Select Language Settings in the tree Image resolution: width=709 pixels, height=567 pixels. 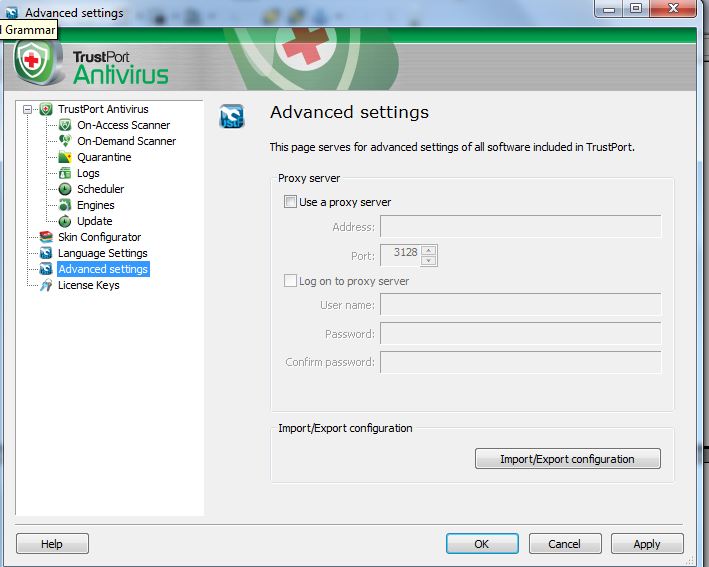pos(102,253)
